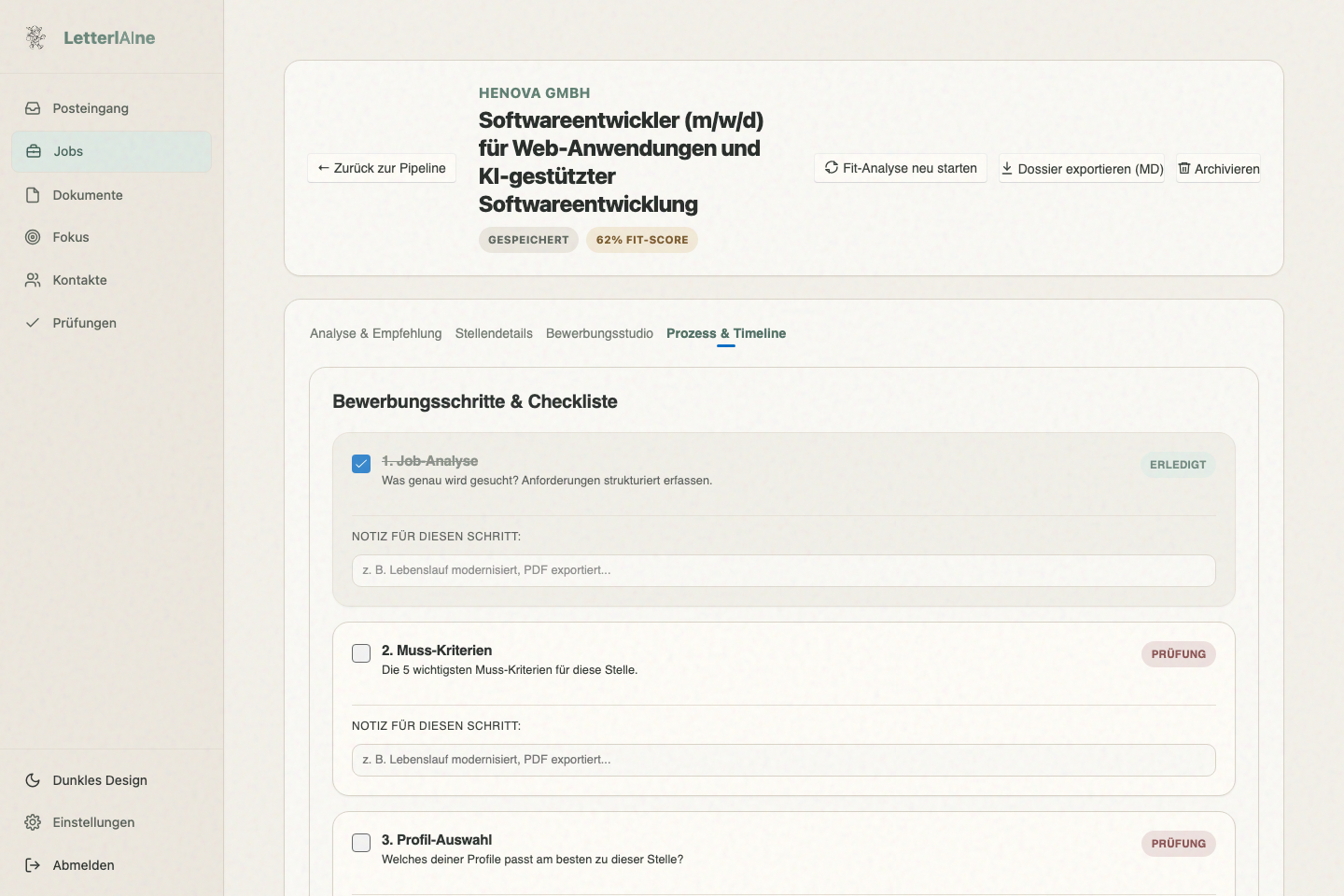Click the Posteingang inbox icon
Image resolution: width=1344 pixels, height=896 pixels.
coord(33,108)
